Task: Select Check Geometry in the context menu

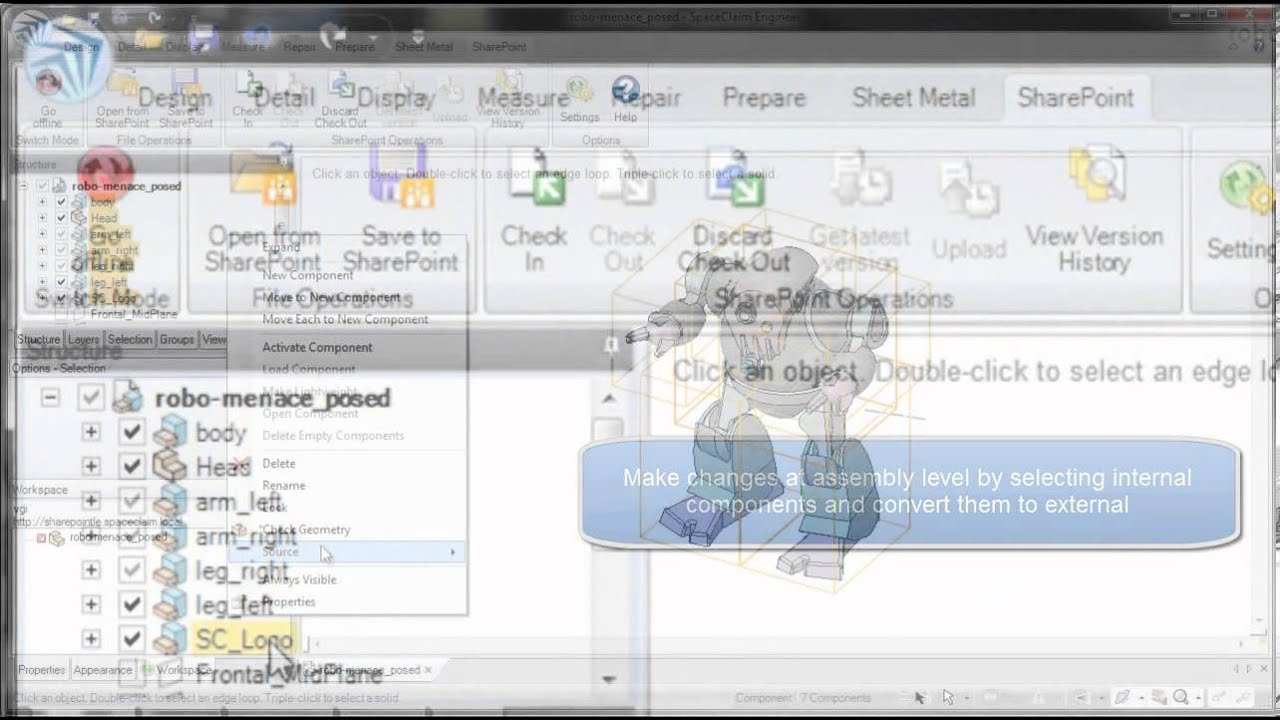Action: [x=306, y=529]
